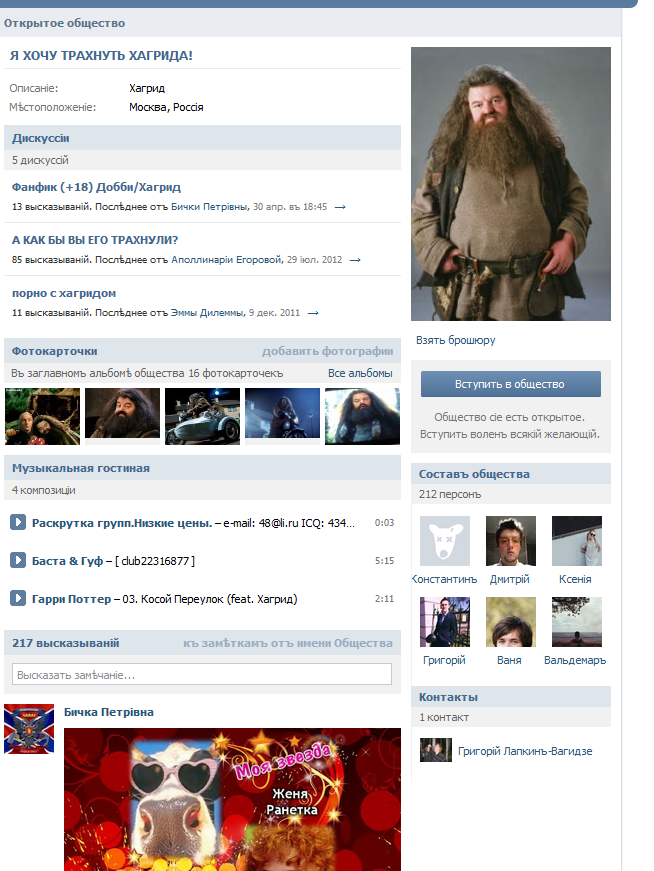Open fourth album photo with dark blue scene
Image resolution: width=654 pixels, height=871 pixels.
coord(282,413)
